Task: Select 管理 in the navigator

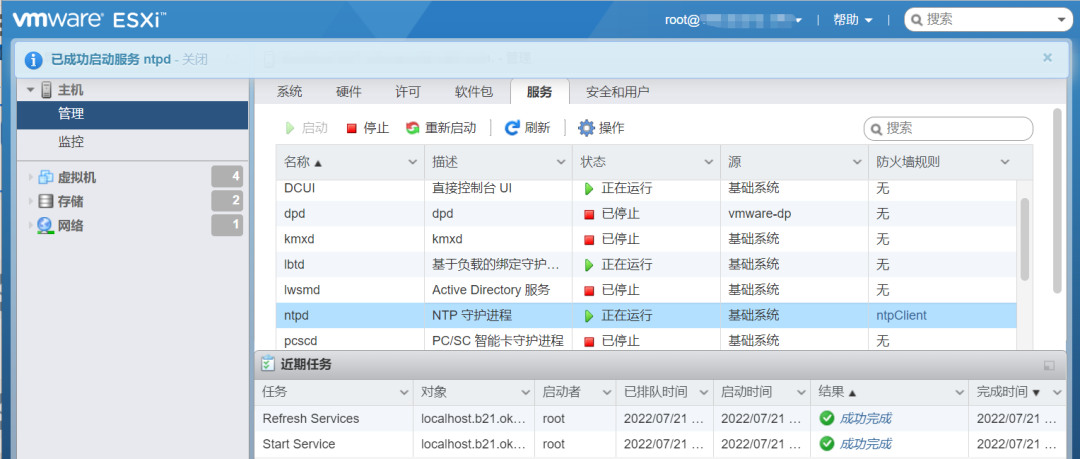Action: [x=132, y=115]
